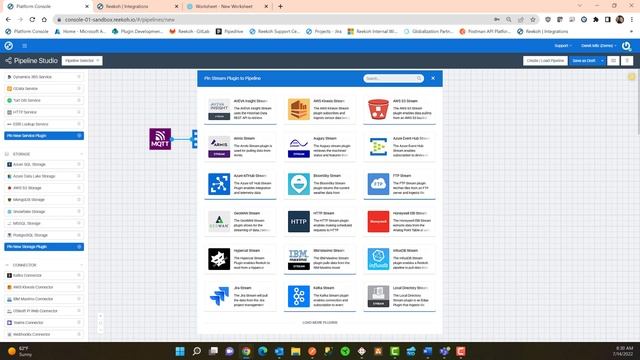This screenshot has height=360, width=640.
Task: Click Pin New Service Plugin button
Action: point(44,136)
